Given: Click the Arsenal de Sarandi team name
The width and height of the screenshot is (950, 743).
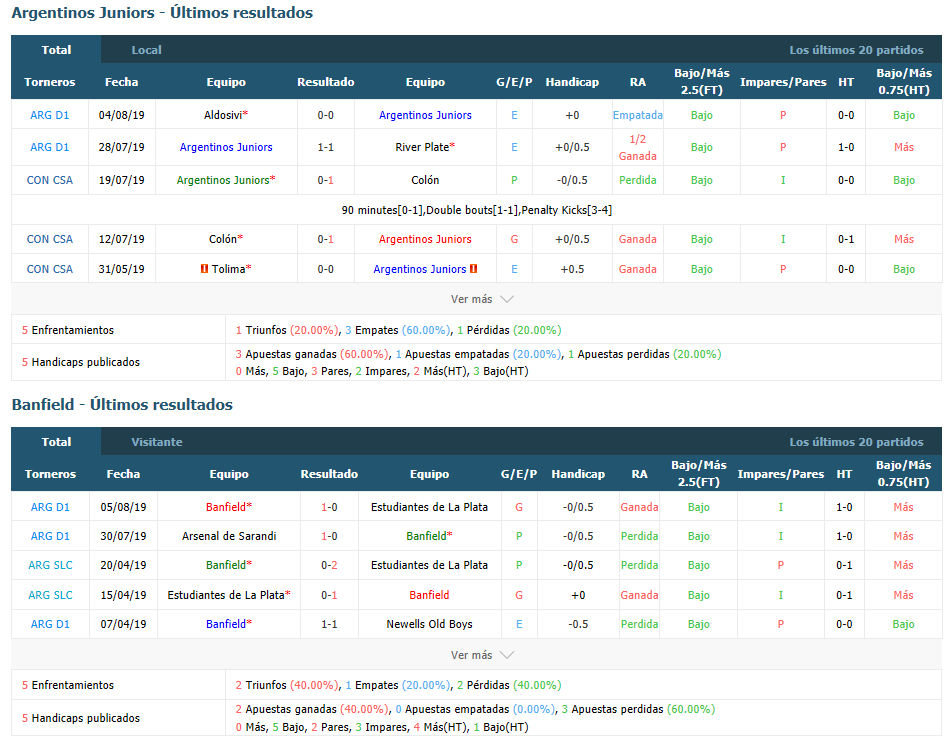Looking at the screenshot, I should [229, 536].
